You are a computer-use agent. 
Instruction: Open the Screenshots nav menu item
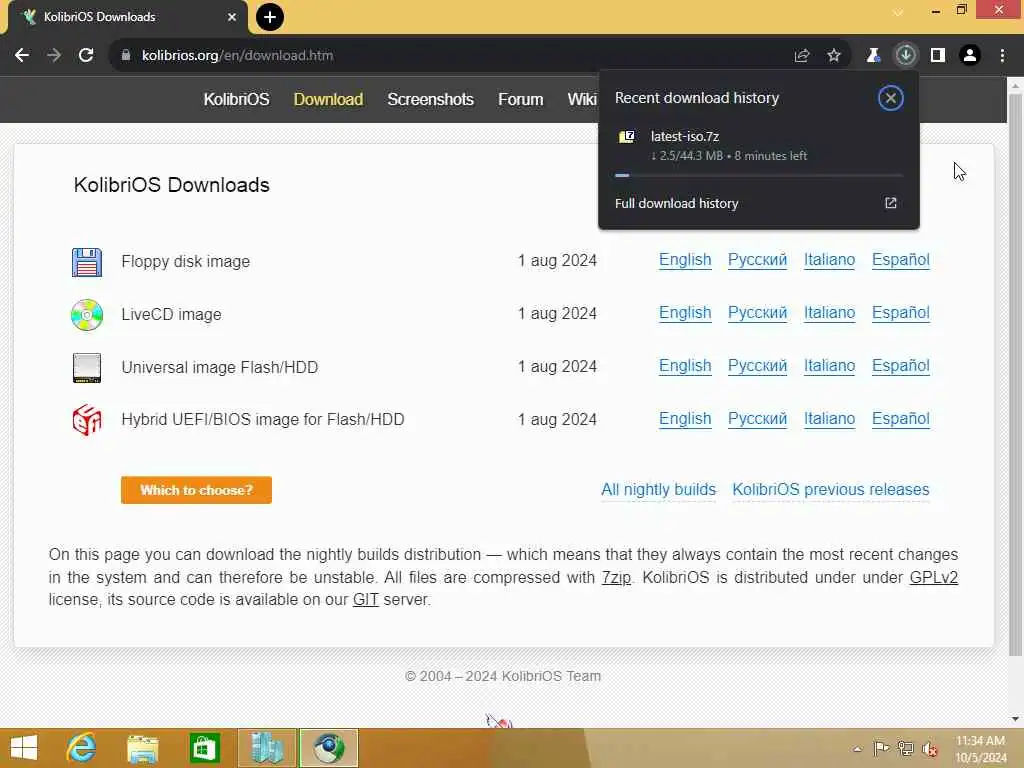coord(430,99)
